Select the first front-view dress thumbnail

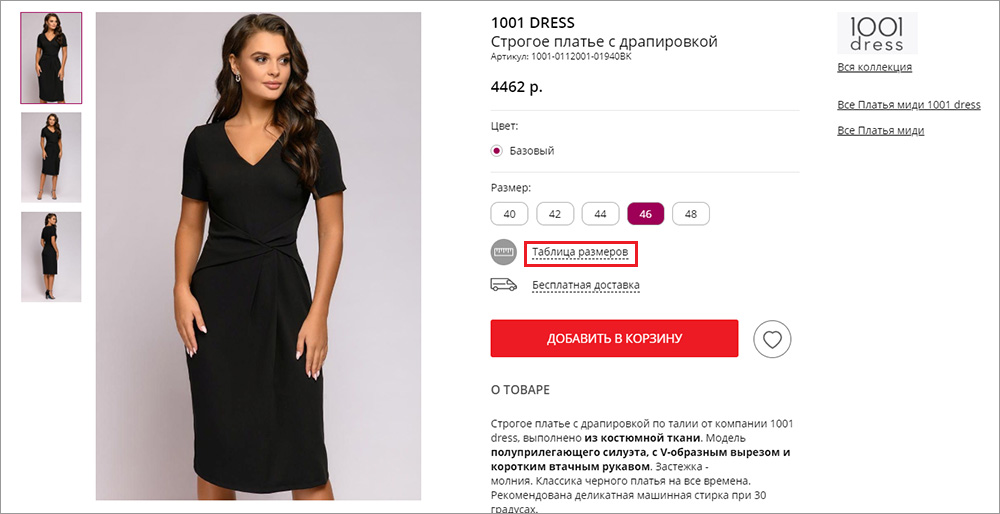[x=51, y=58]
